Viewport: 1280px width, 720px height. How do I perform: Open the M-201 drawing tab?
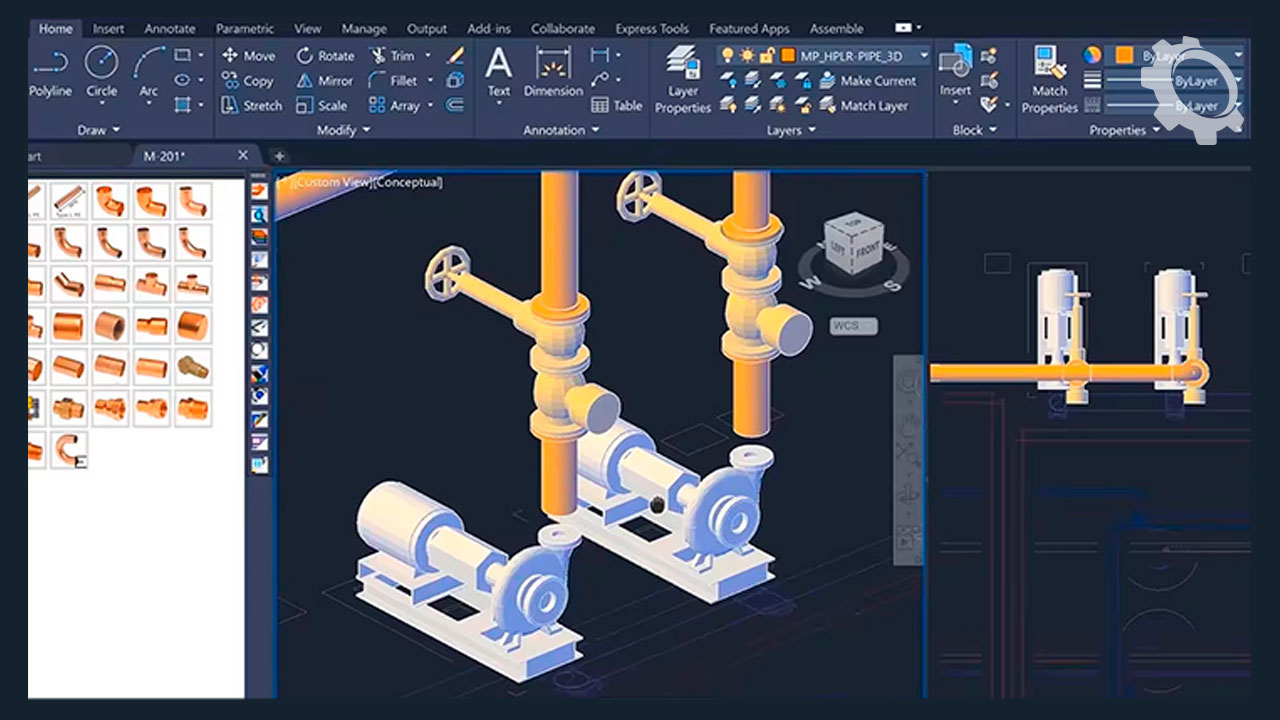(x=165, y=155)
